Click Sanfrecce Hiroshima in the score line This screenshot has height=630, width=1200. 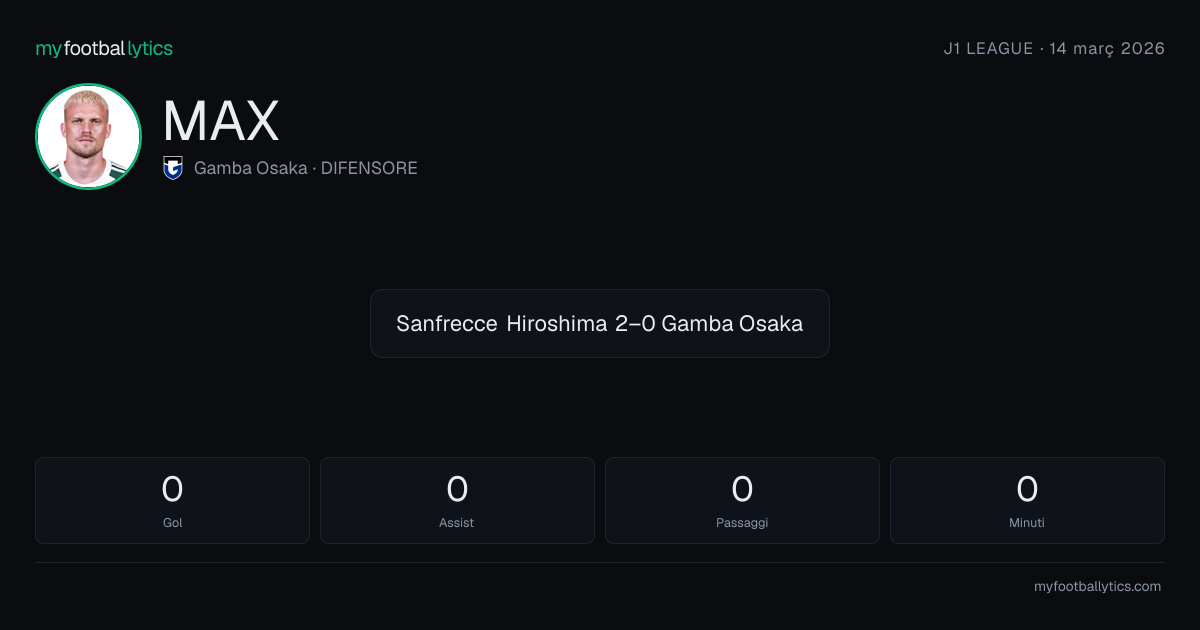tap(502, 323)
